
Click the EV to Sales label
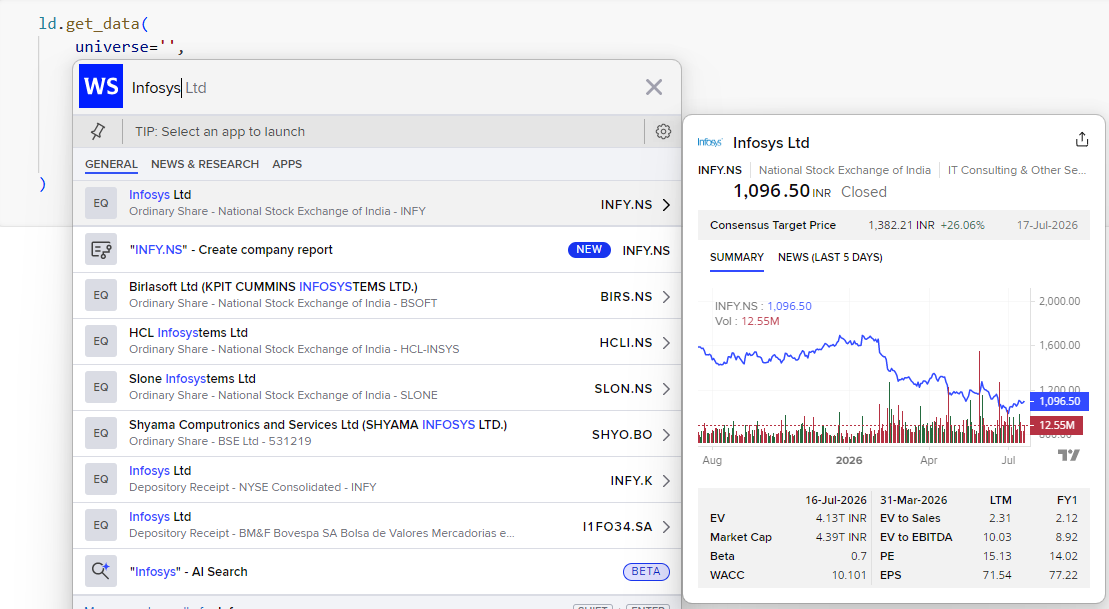pos(910,518)
